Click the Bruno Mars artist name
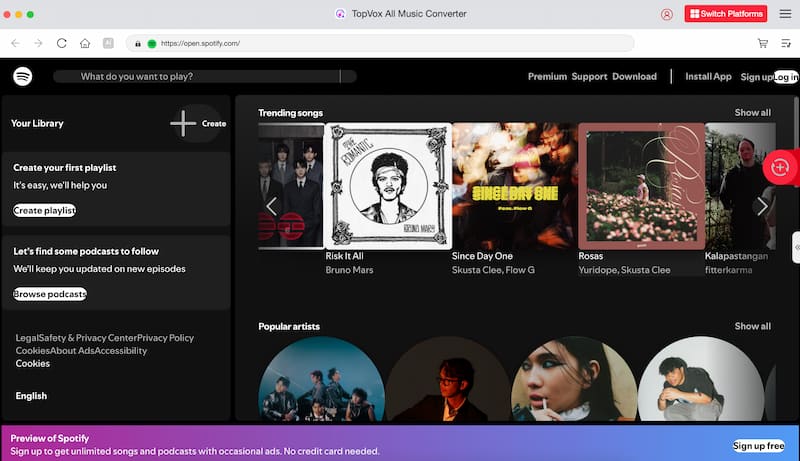Viewport: 800px width, 461px height. coord(349,270)
